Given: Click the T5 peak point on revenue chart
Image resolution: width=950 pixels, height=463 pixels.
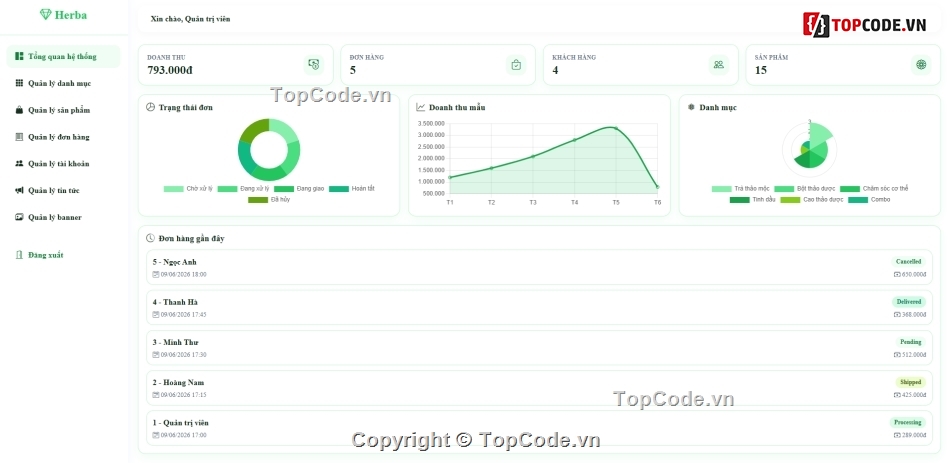Looking at the screenshot, I should click(x=616, y=128).
